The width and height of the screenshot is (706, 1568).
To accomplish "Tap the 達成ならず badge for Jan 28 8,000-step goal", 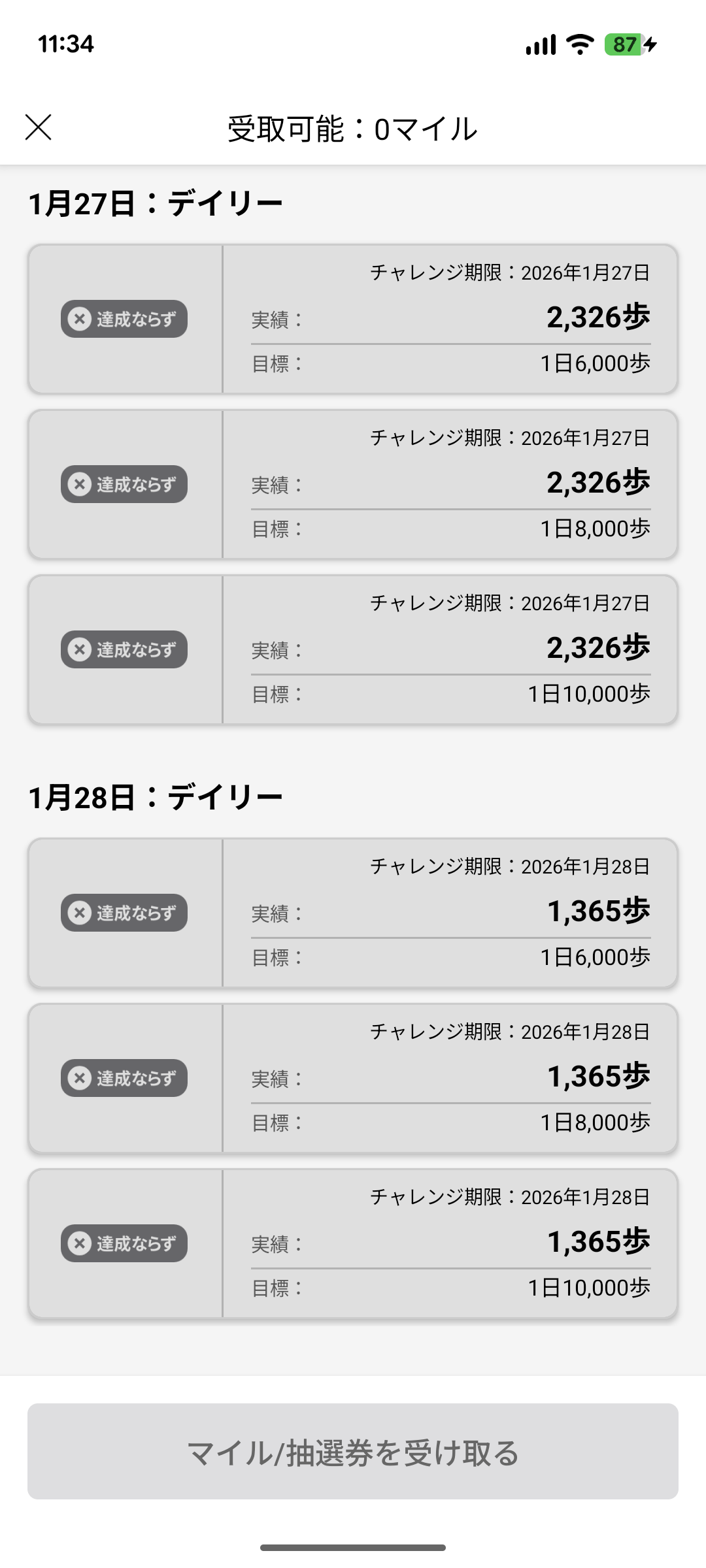I will click(x=124, y=1078).
